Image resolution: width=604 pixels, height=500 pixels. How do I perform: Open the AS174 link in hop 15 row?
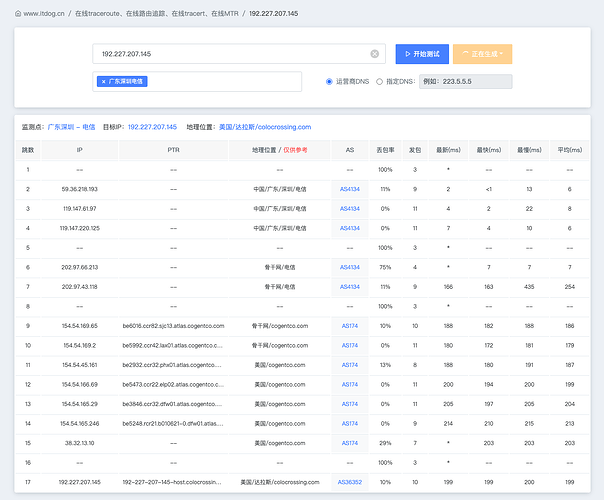tap(350, 443)
